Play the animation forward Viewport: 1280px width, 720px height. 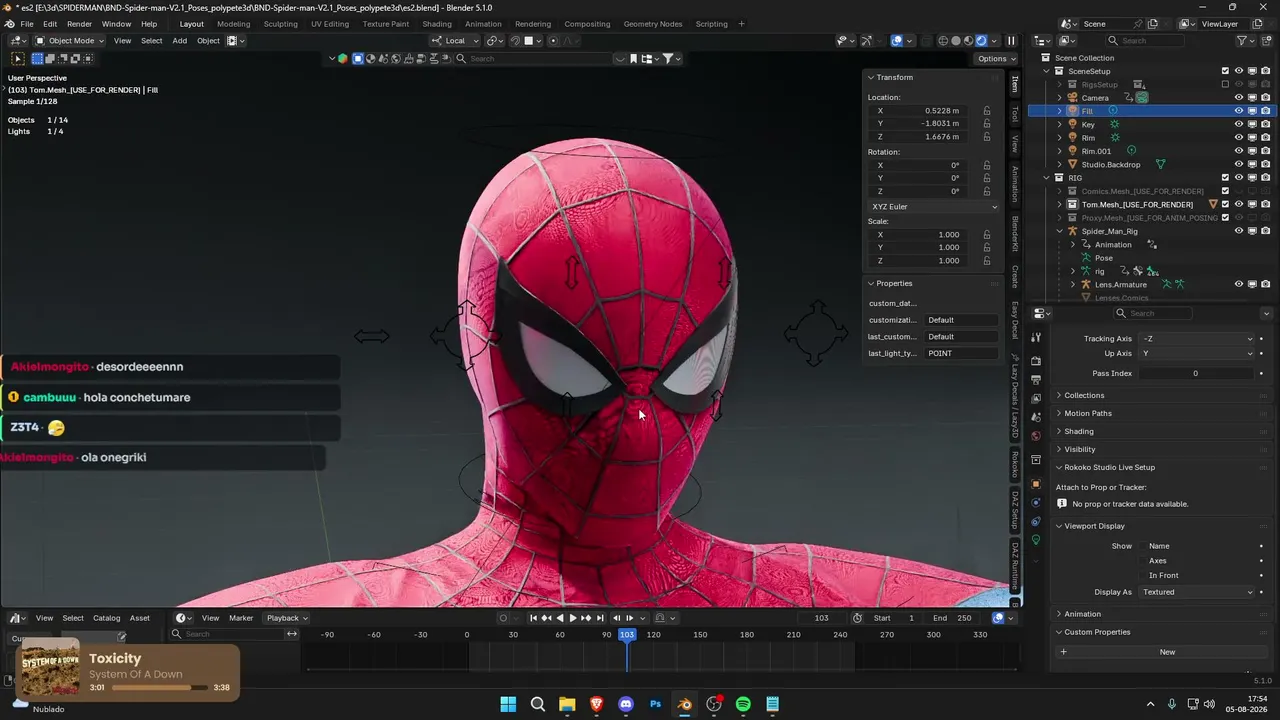pos(573,618)
